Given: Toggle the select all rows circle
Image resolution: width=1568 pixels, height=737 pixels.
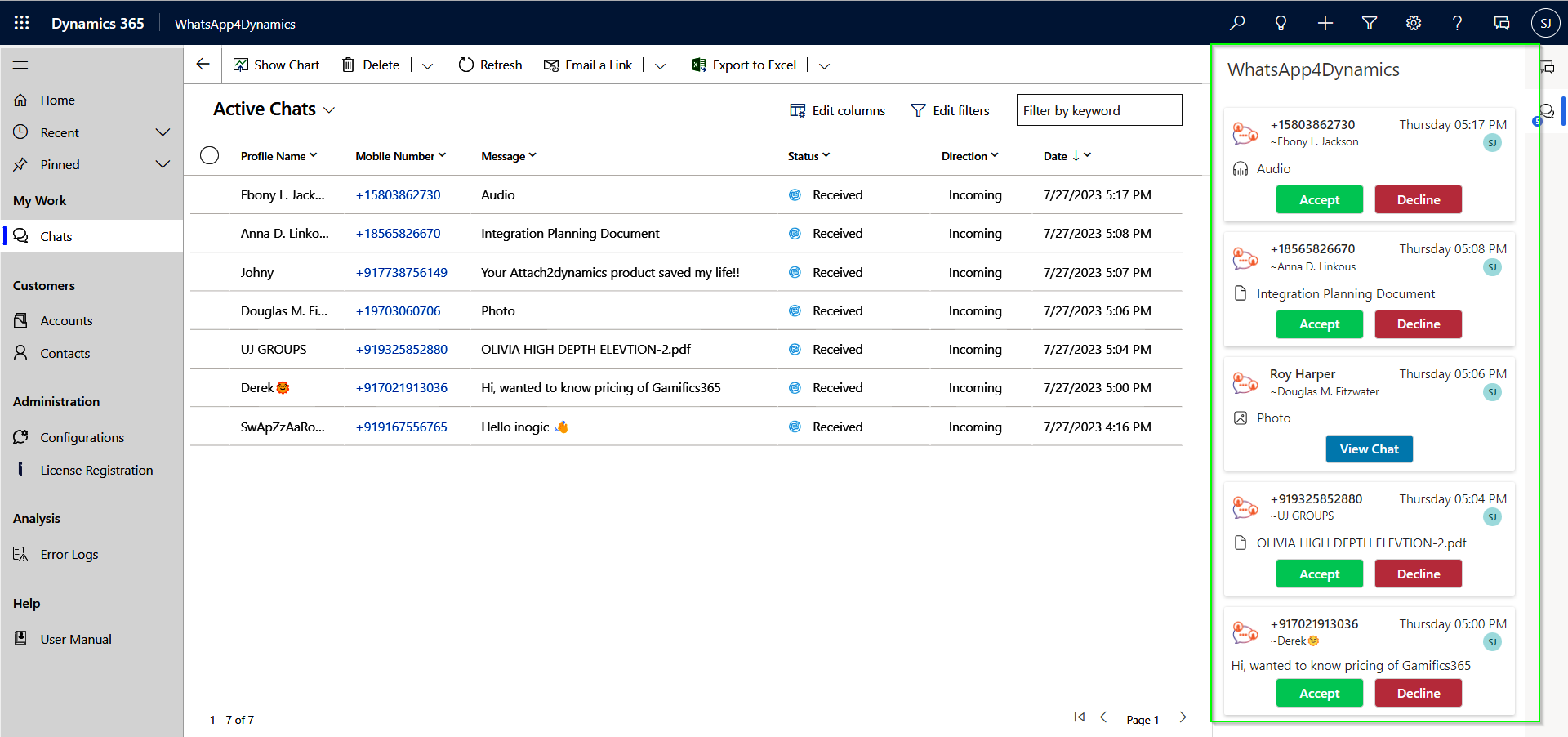Looking at the screenshot, I should 210,155.
